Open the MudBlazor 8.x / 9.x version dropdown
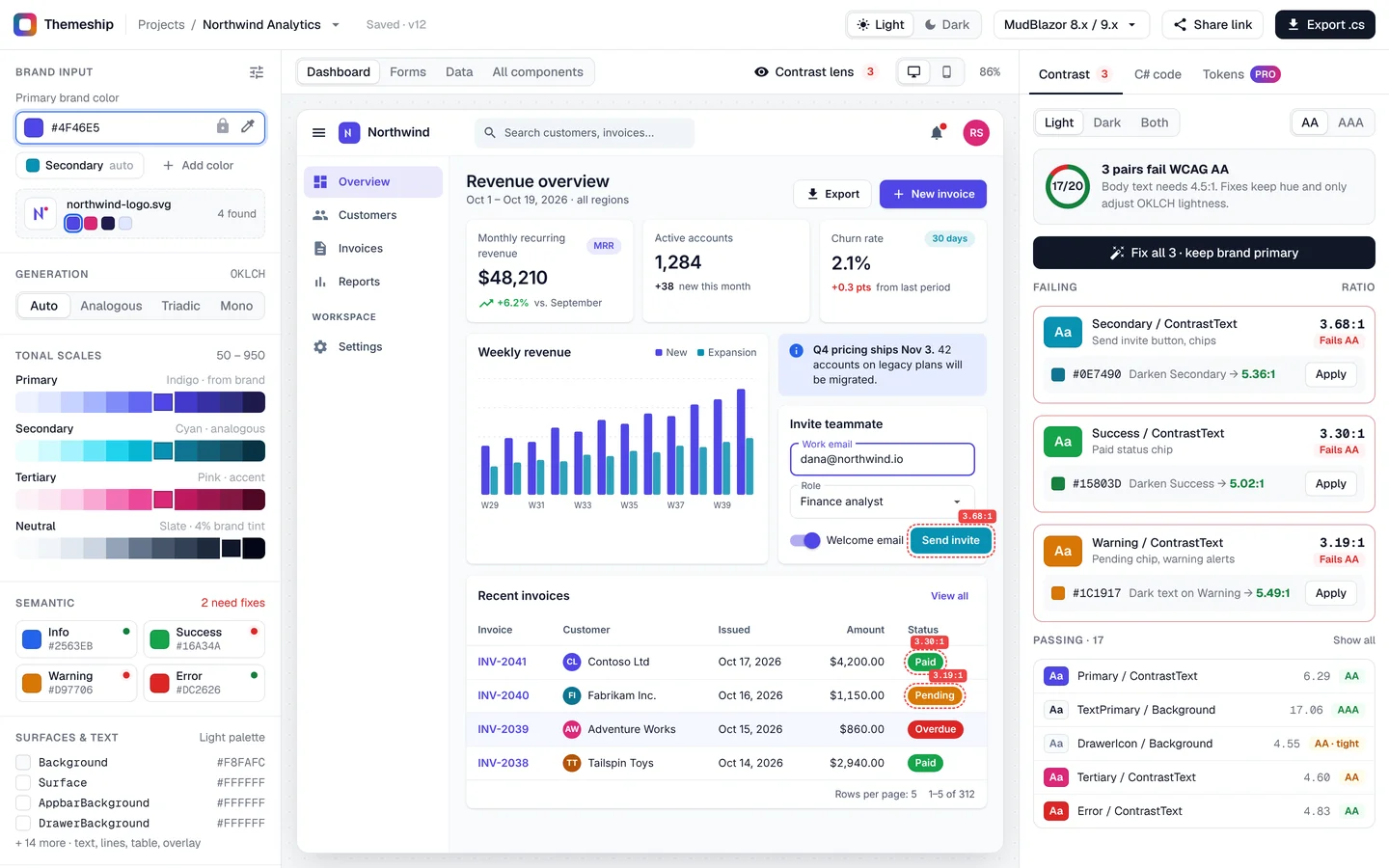This screenshot has height=868, width=1389. [x=1072, y=25]
